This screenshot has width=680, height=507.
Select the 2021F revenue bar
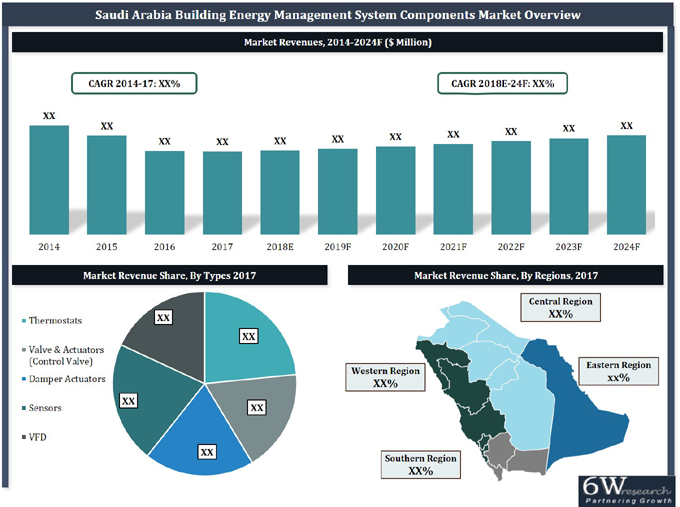(453, 189)
